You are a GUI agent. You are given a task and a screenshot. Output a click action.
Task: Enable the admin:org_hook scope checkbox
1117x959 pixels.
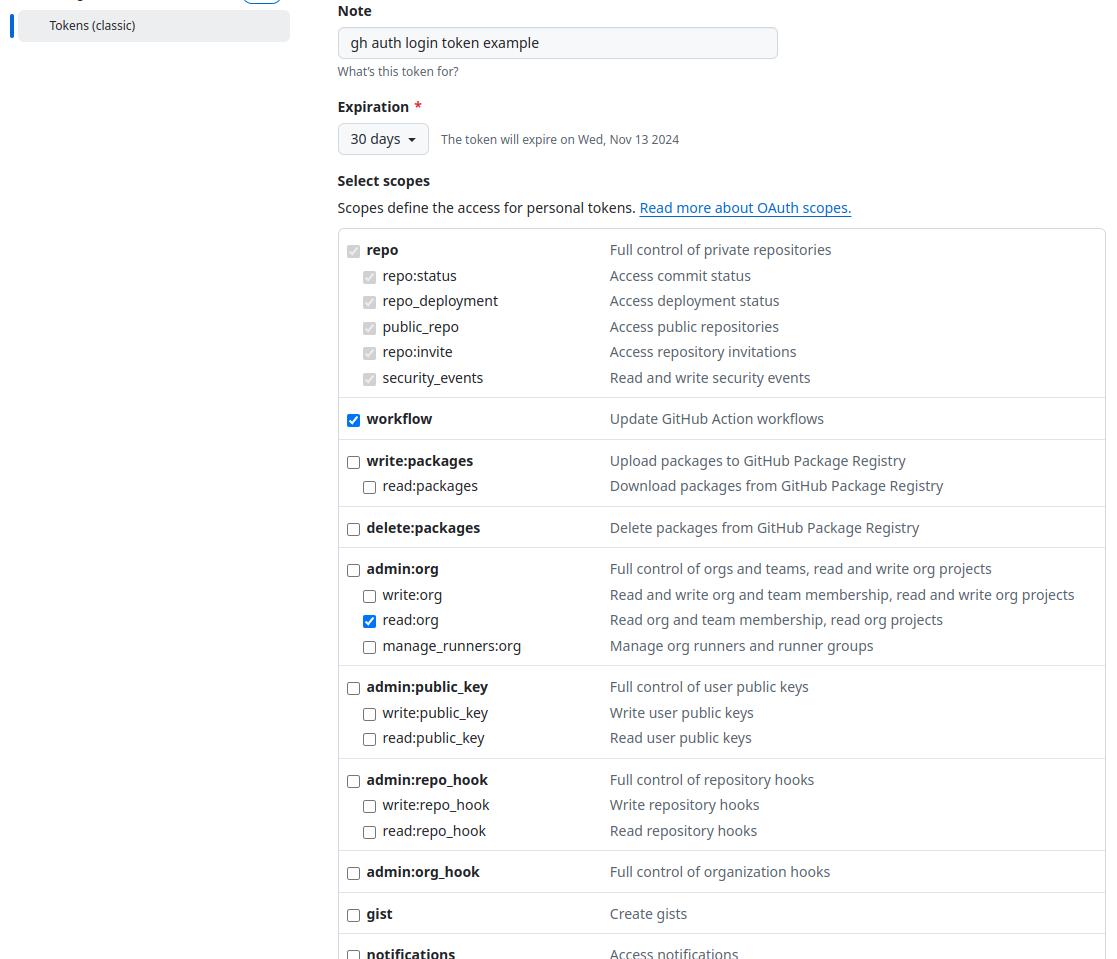[354, 873]
